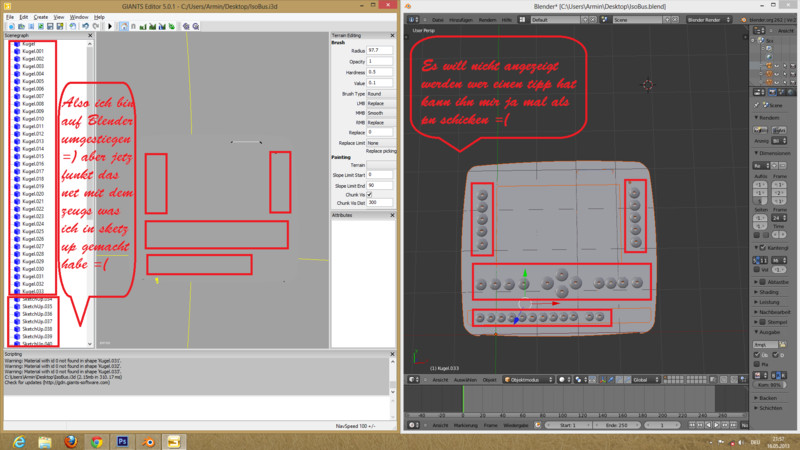
Task: Open the Brush Type dropdown showing Round
Action: click(x=381, y=94)
